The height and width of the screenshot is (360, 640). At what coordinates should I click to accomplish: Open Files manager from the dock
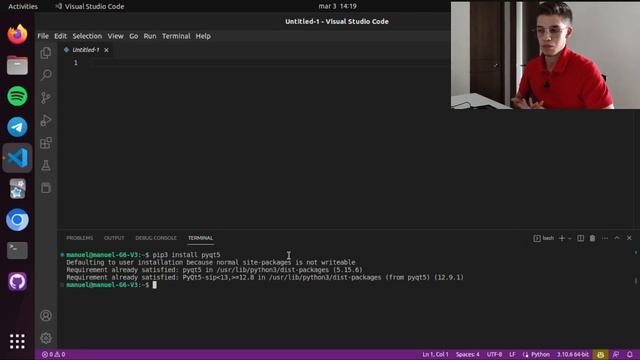(x=17, y=65)
